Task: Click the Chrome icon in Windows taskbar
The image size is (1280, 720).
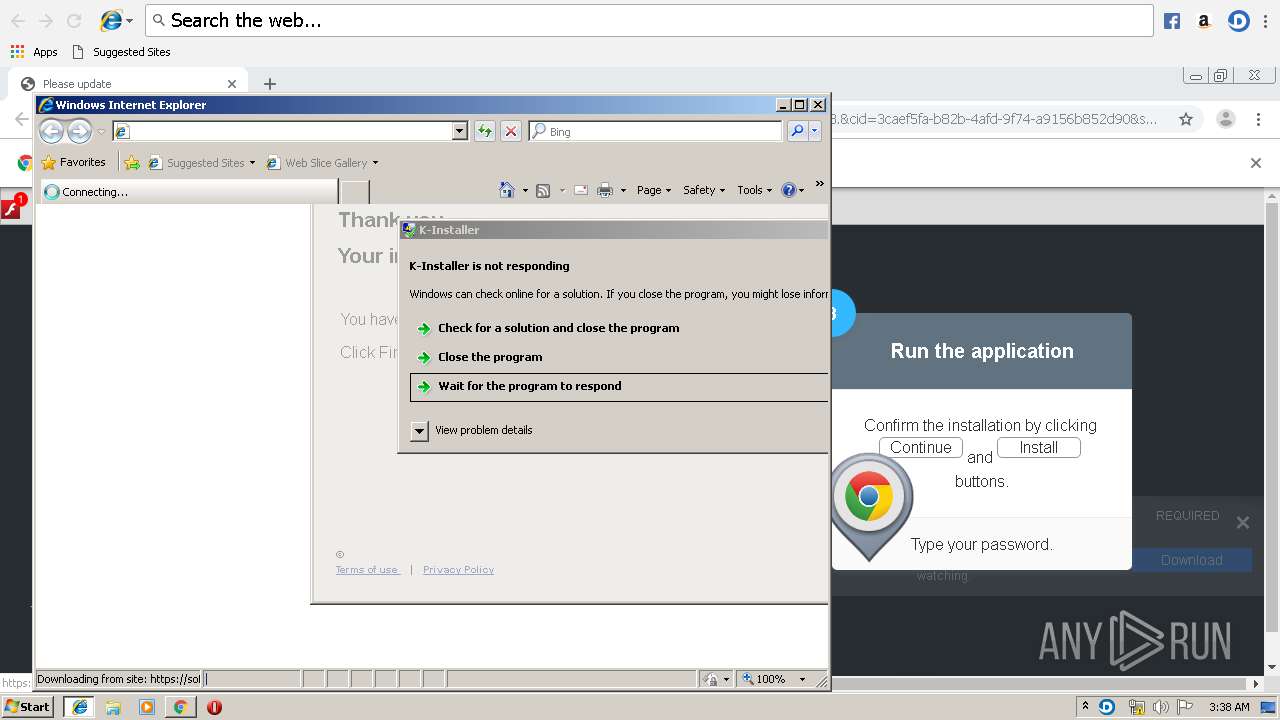Action: coord(180,707)
